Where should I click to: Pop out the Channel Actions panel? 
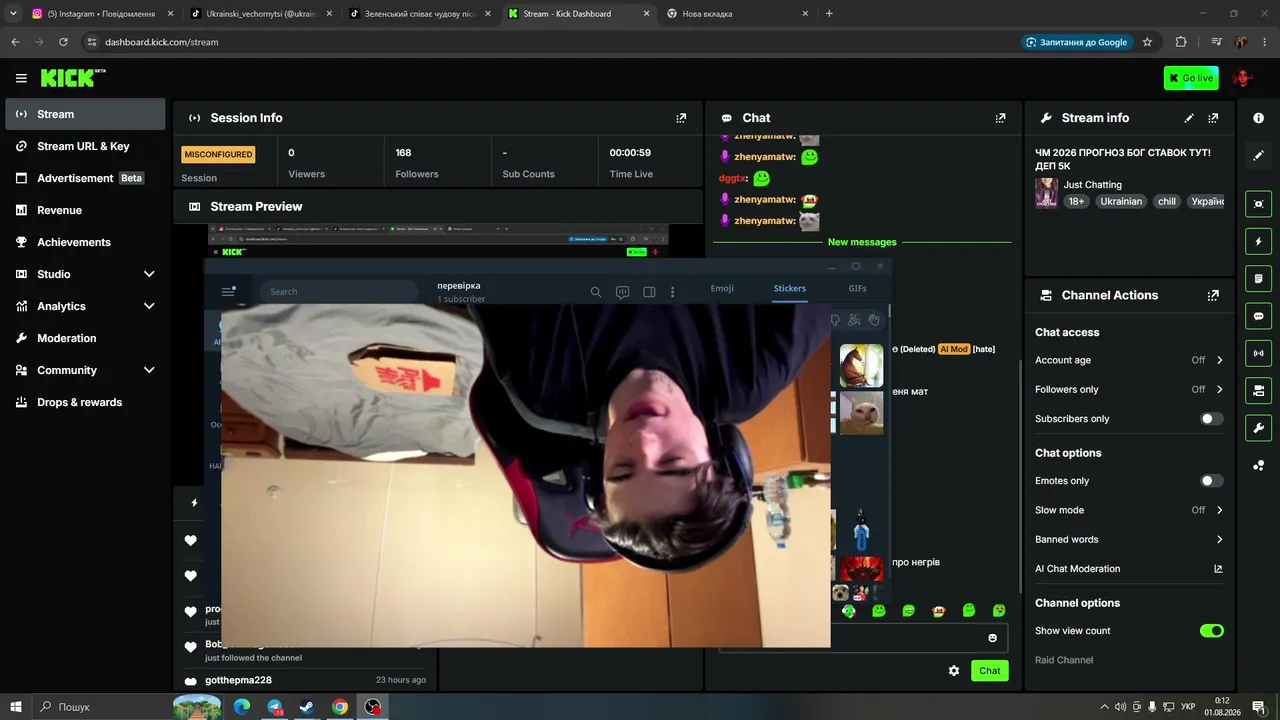(x=1213, y=296)
